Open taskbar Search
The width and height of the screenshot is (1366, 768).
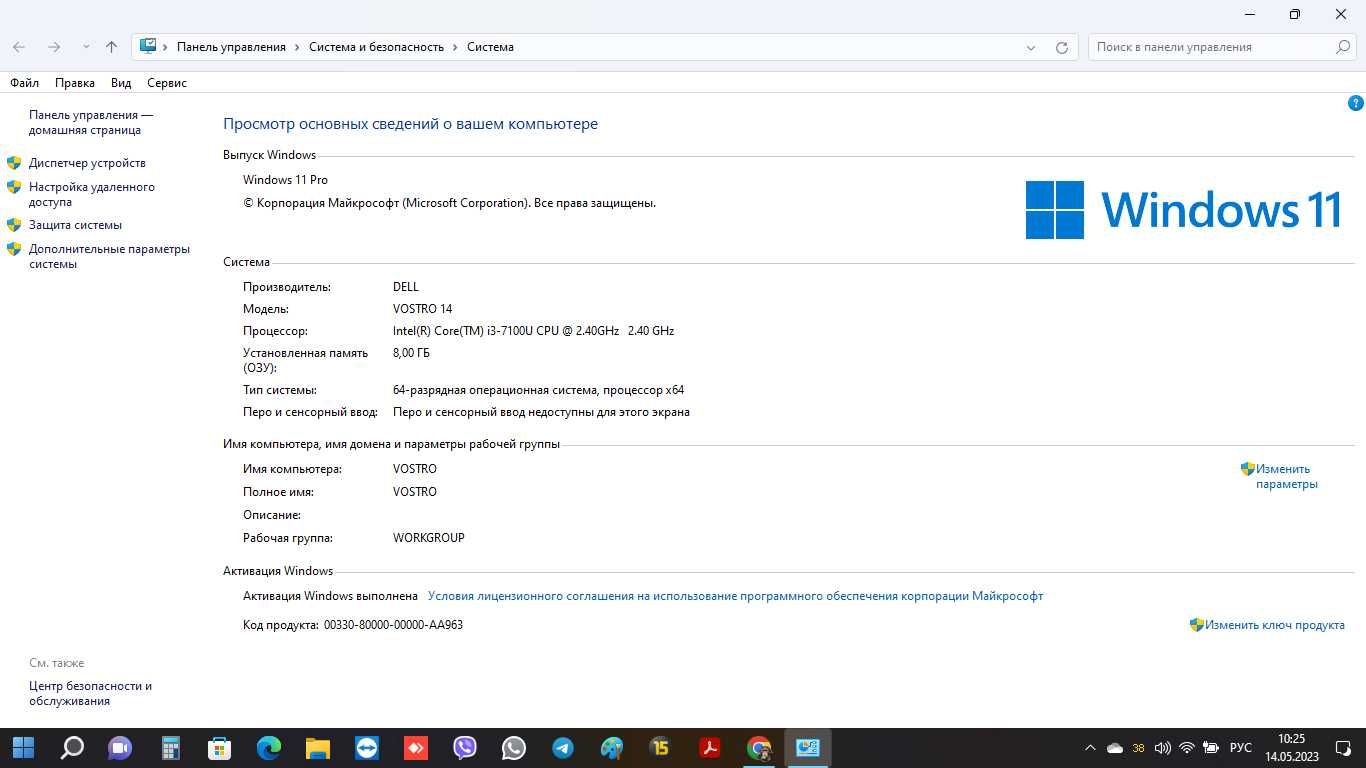coord(72,748)
